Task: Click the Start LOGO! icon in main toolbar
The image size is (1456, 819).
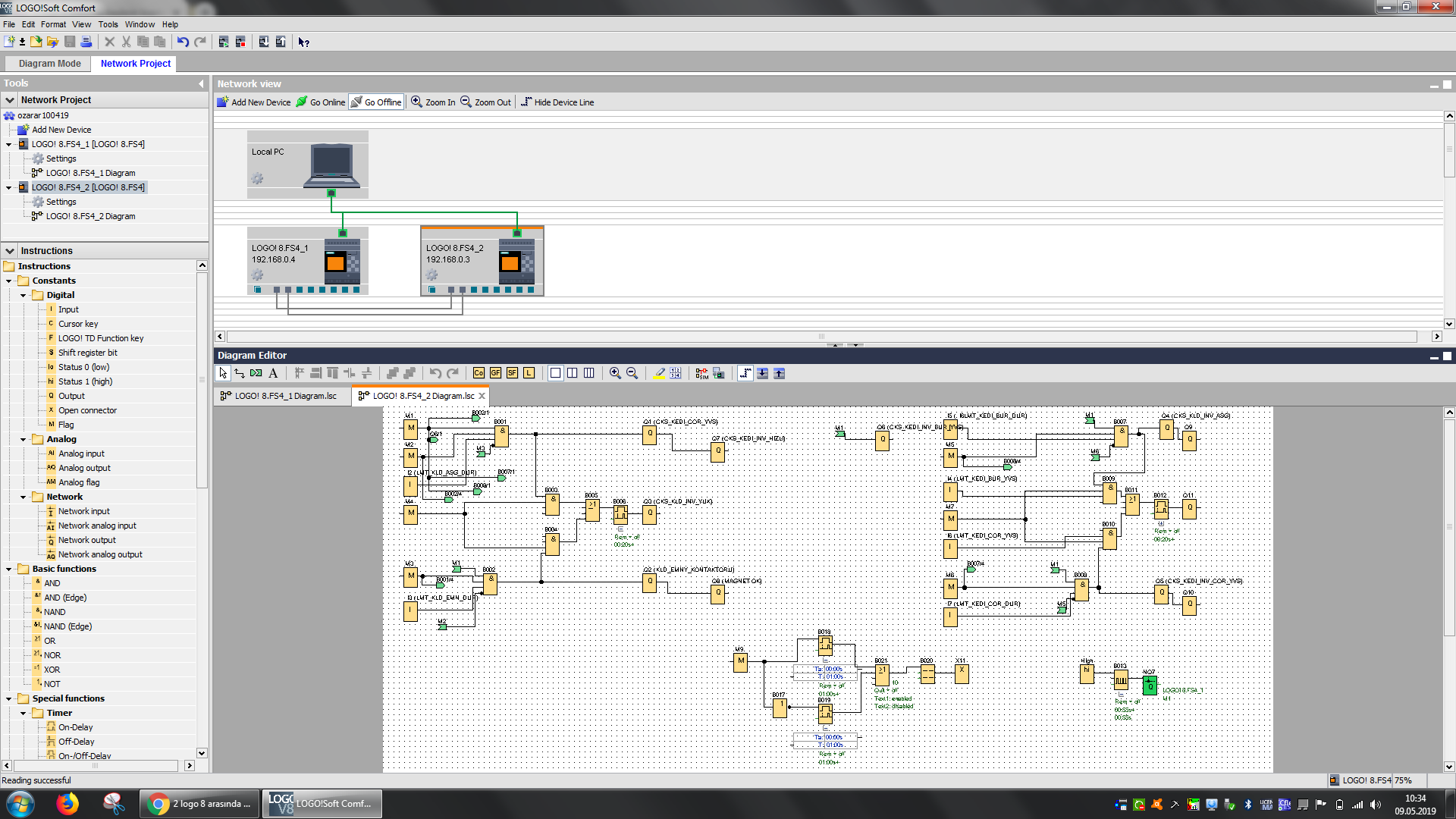Action: [224, 42]
